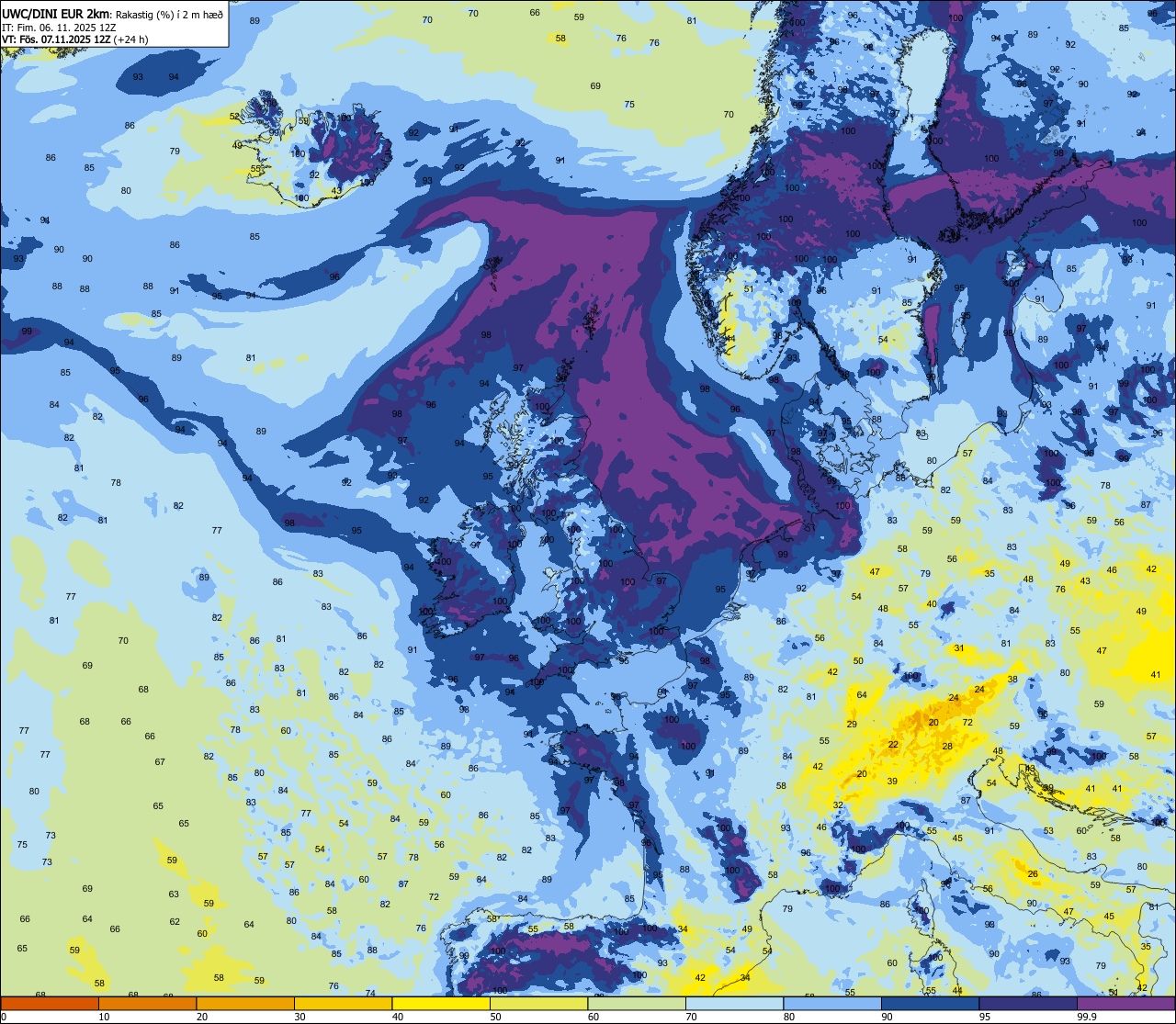Click the humidity value '22' on the map

[x=893, y=745]
